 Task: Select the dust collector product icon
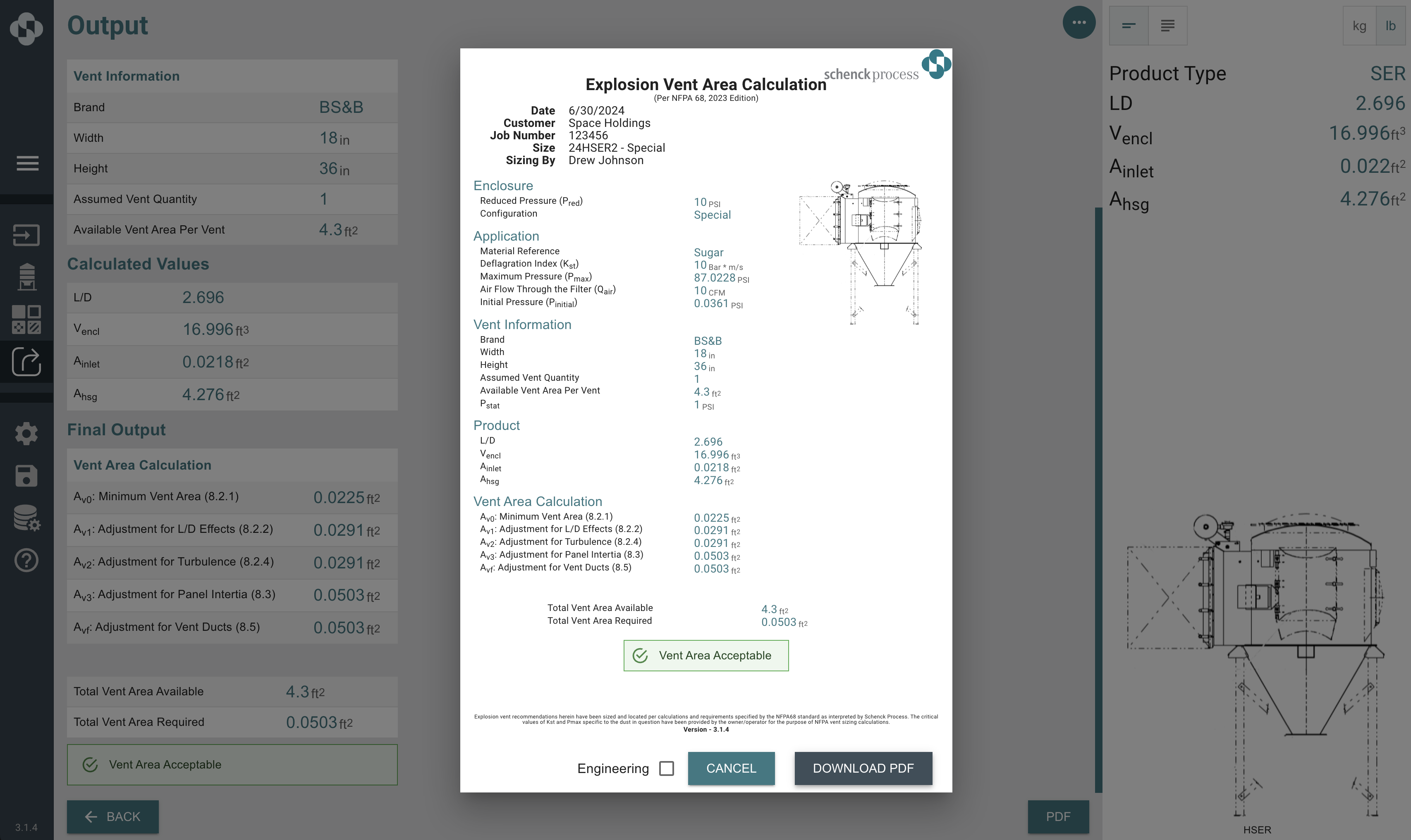[26, 277]
